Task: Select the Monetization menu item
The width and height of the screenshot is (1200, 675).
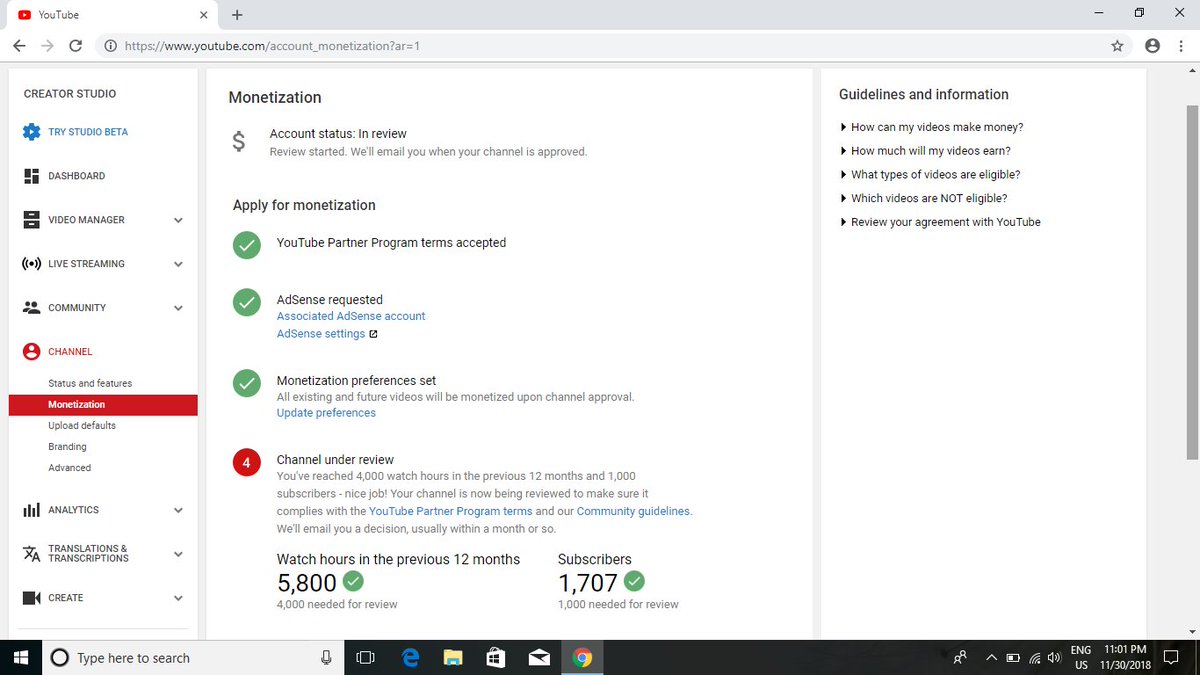Action: (x=103, y=405)
